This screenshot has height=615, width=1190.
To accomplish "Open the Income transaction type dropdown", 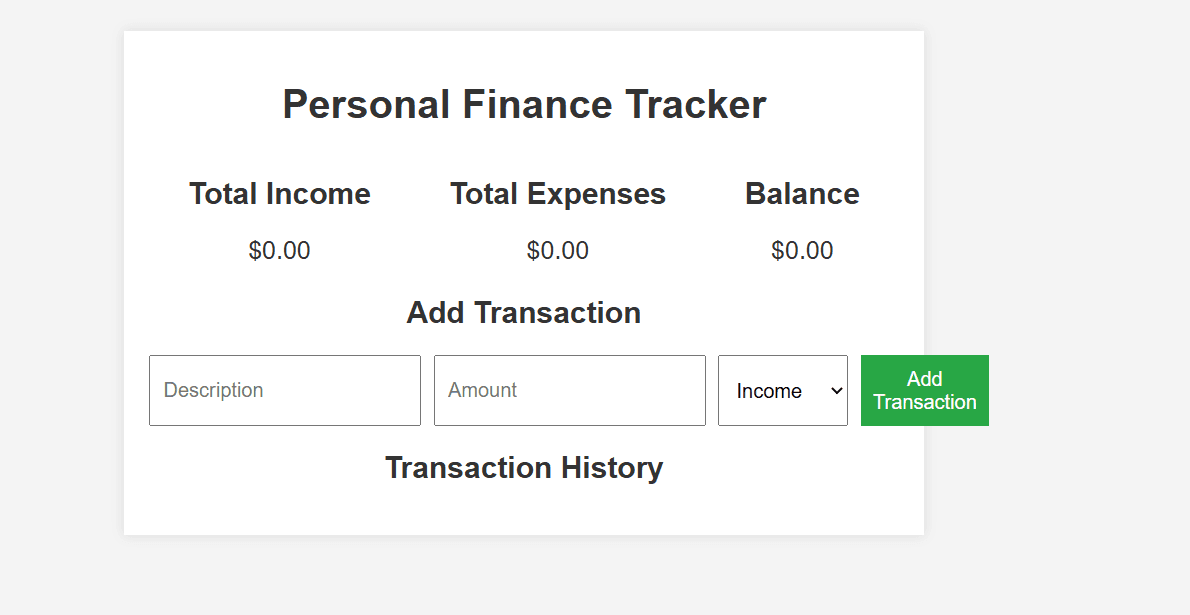I will (782, 390).
